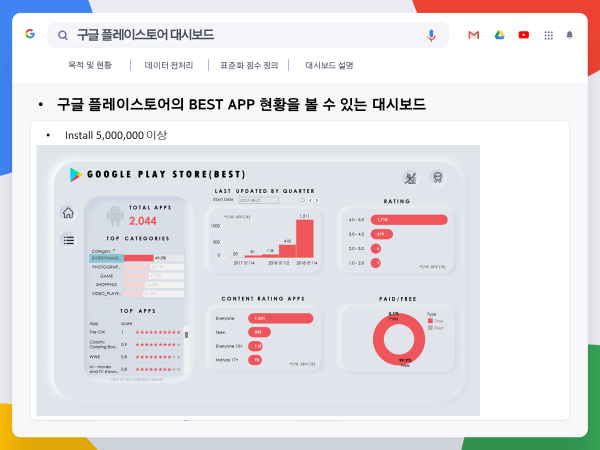
Task: Click the Category header sort icon
Action: click(x=114, y=251)
